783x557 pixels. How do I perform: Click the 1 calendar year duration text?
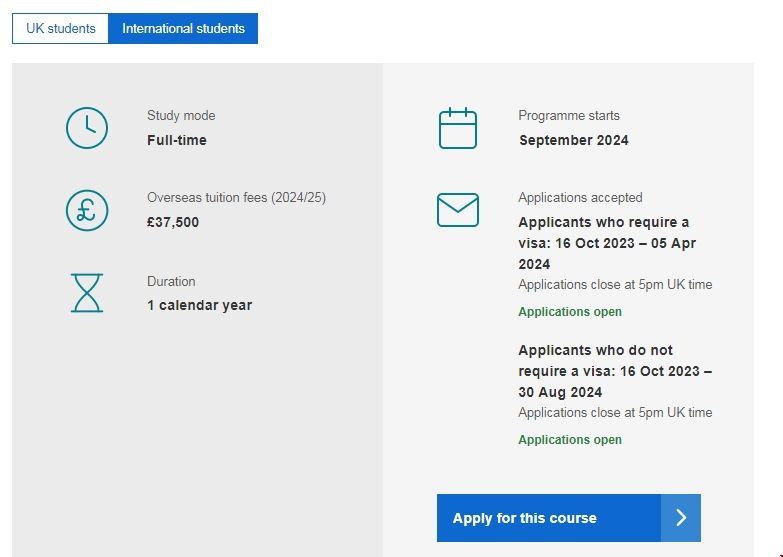coord(199,305)
